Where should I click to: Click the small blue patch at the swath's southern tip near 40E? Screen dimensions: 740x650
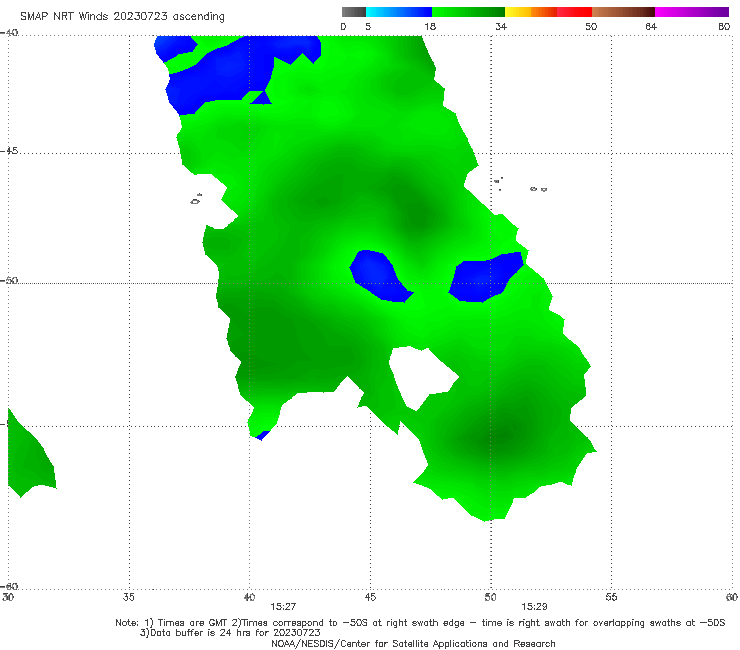point(262,436)
